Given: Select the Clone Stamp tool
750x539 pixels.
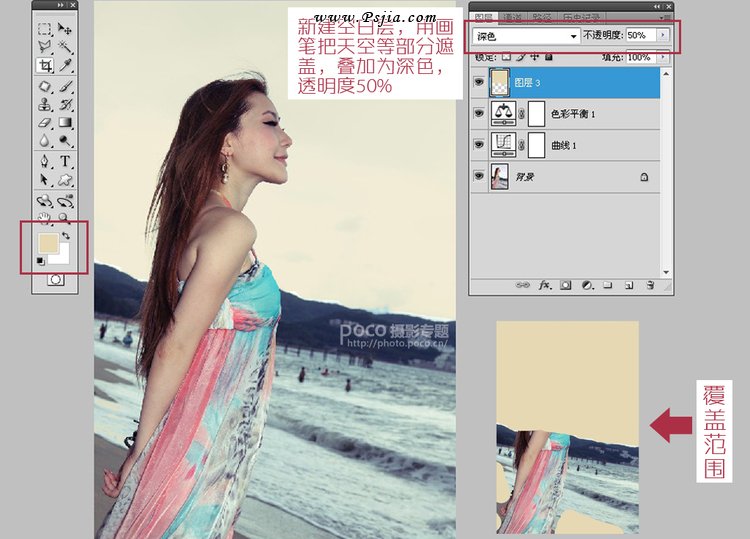Looking at the screenshot, I should pos(45,104).
